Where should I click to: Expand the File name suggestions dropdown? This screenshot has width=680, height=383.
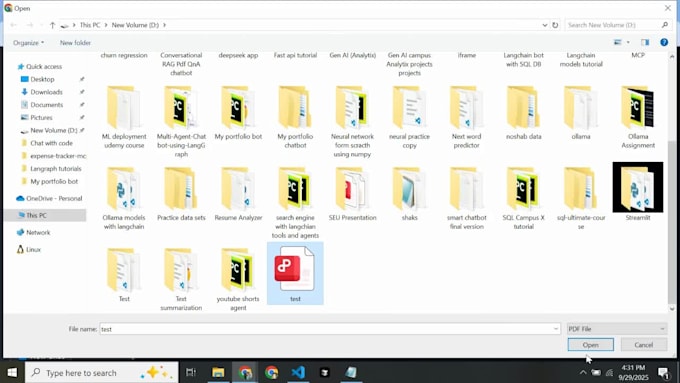[556, 329]
